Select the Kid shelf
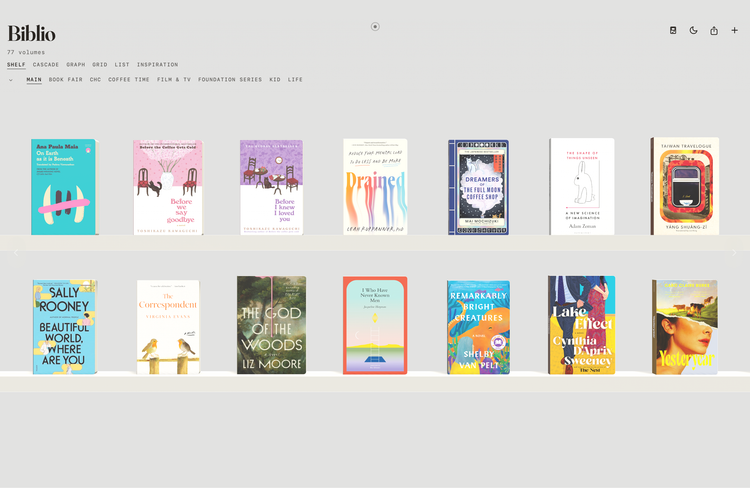This screenshot has height=488, width=750. pos(275,80)
